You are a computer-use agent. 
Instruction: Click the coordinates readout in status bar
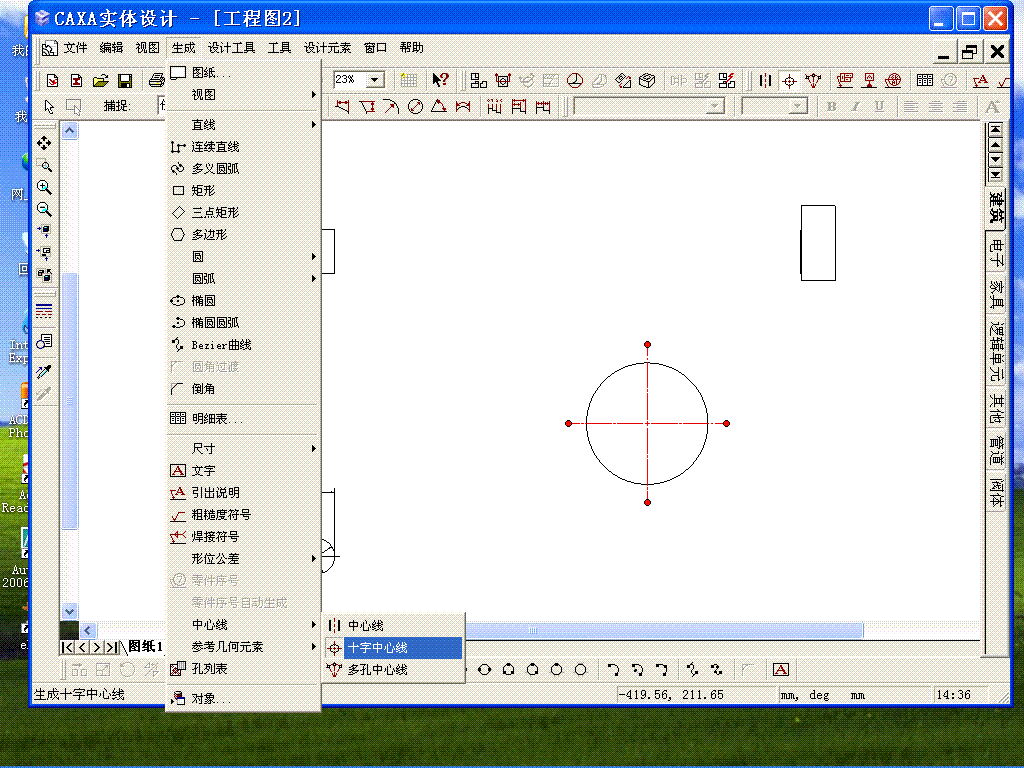click(x=671, y=695)
